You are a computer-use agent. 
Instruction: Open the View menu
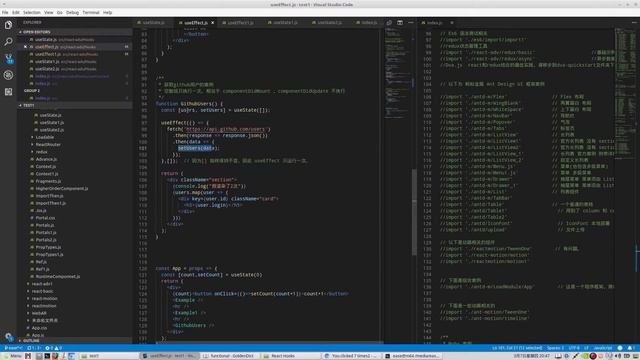[x=49, y=13]
